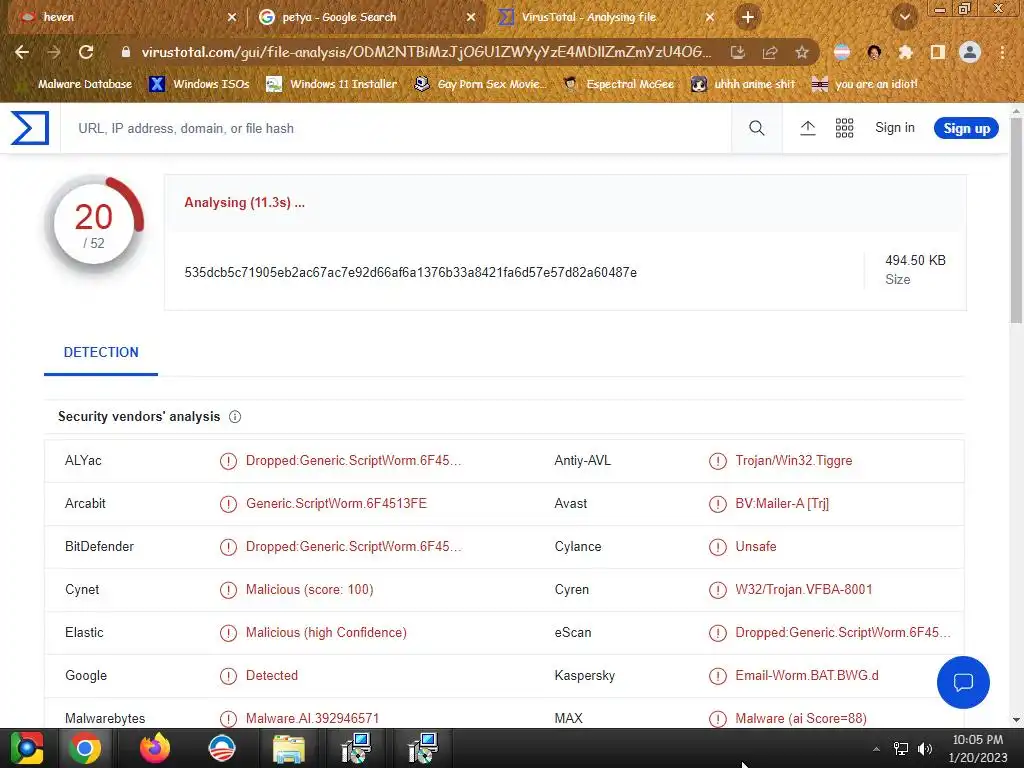This screenshot has height=768, width=1024.
Task: Open the apps grid menu icon
Action: (x=844, y=128)
